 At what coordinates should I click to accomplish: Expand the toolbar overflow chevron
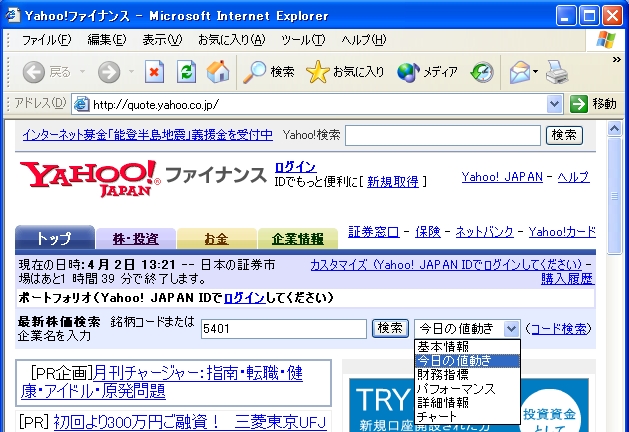pyautogui.click(x=617, y=60)
